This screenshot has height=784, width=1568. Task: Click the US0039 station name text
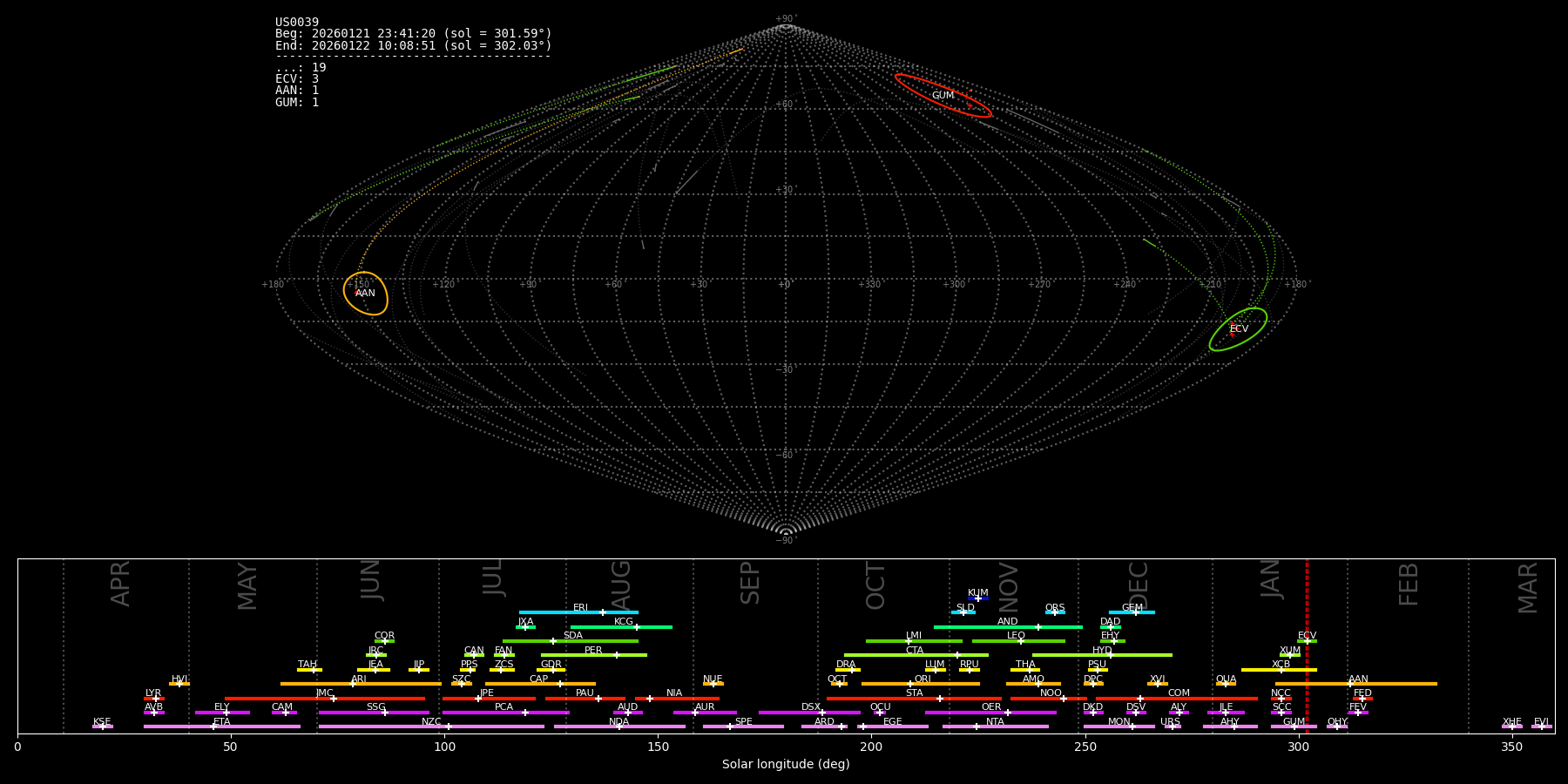point(297,23)
